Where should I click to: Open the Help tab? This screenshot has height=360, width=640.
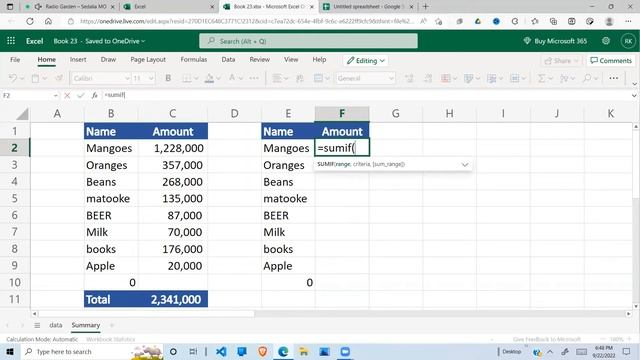point(319,60)
